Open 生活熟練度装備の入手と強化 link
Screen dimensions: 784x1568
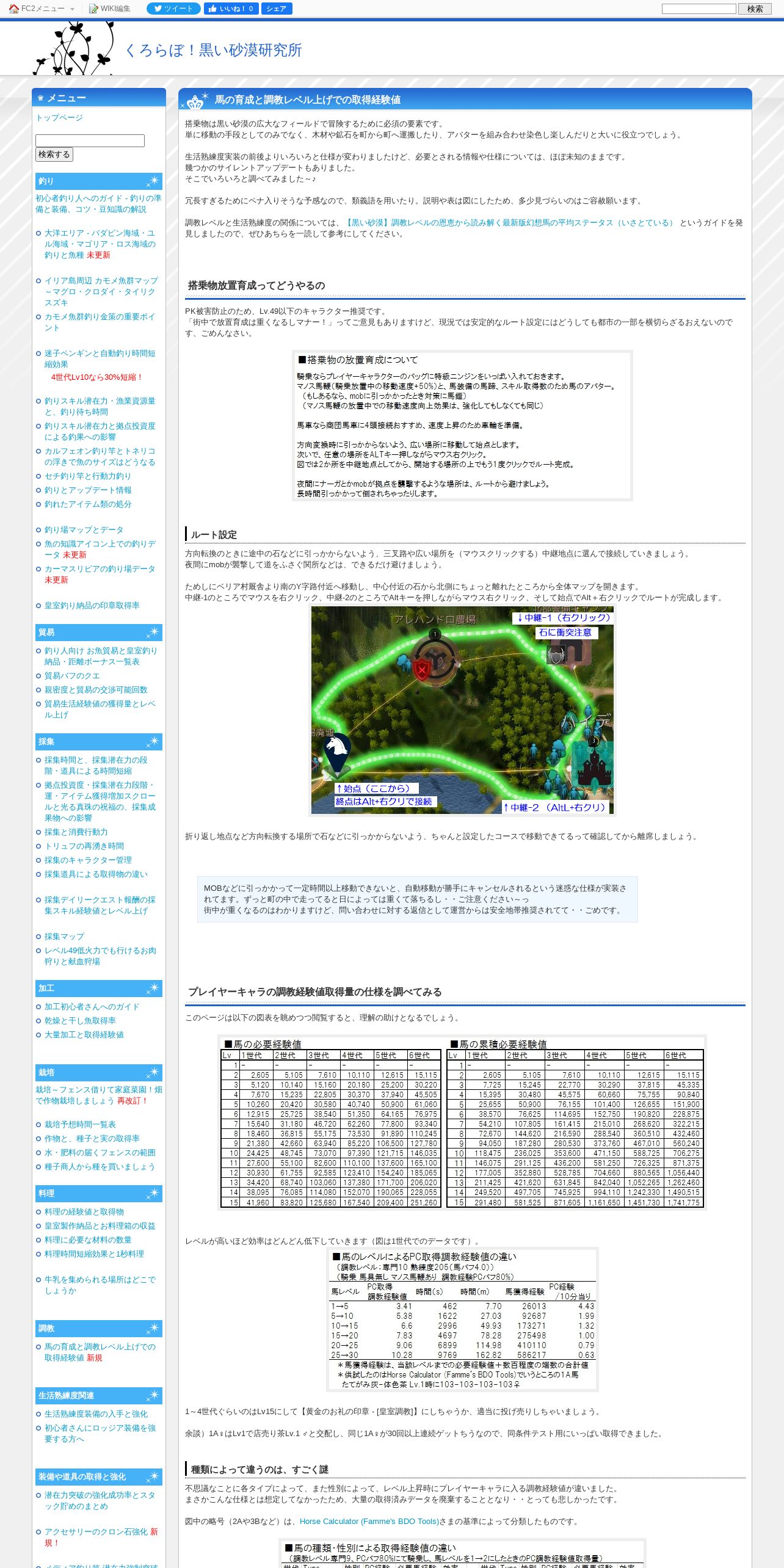click(96, 1414)
